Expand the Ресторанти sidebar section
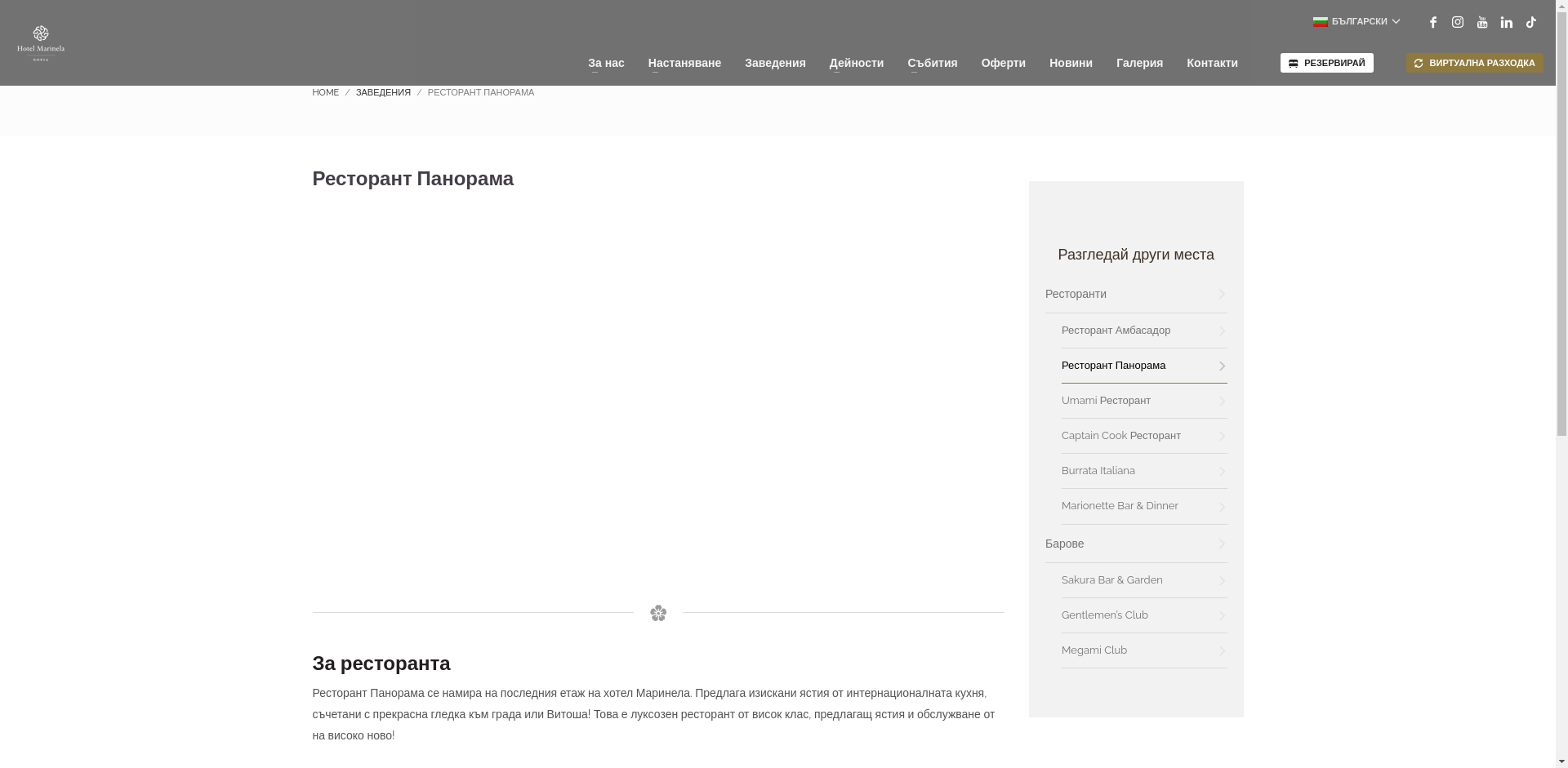This screenshot has width=1568, height=768. pos(1135,294)
